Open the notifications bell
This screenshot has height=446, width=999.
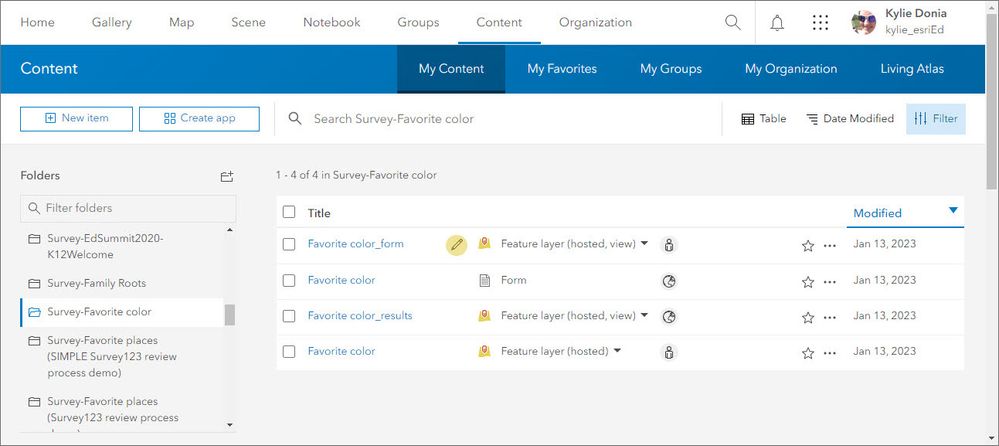(777, 22)
